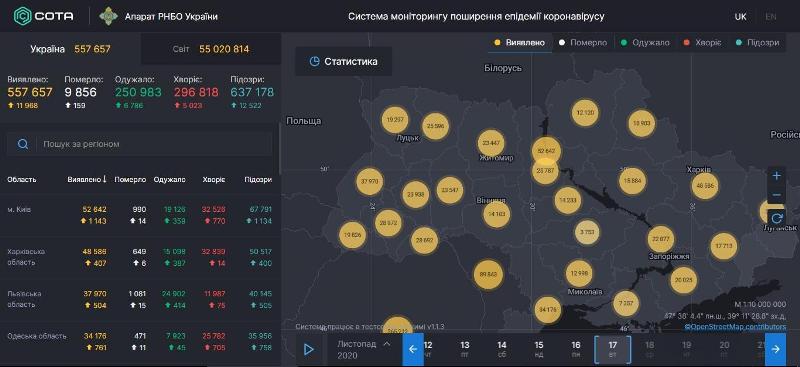Toggle the Одужало map layer
Screen dimensions: 800x367
coord(645,43)
